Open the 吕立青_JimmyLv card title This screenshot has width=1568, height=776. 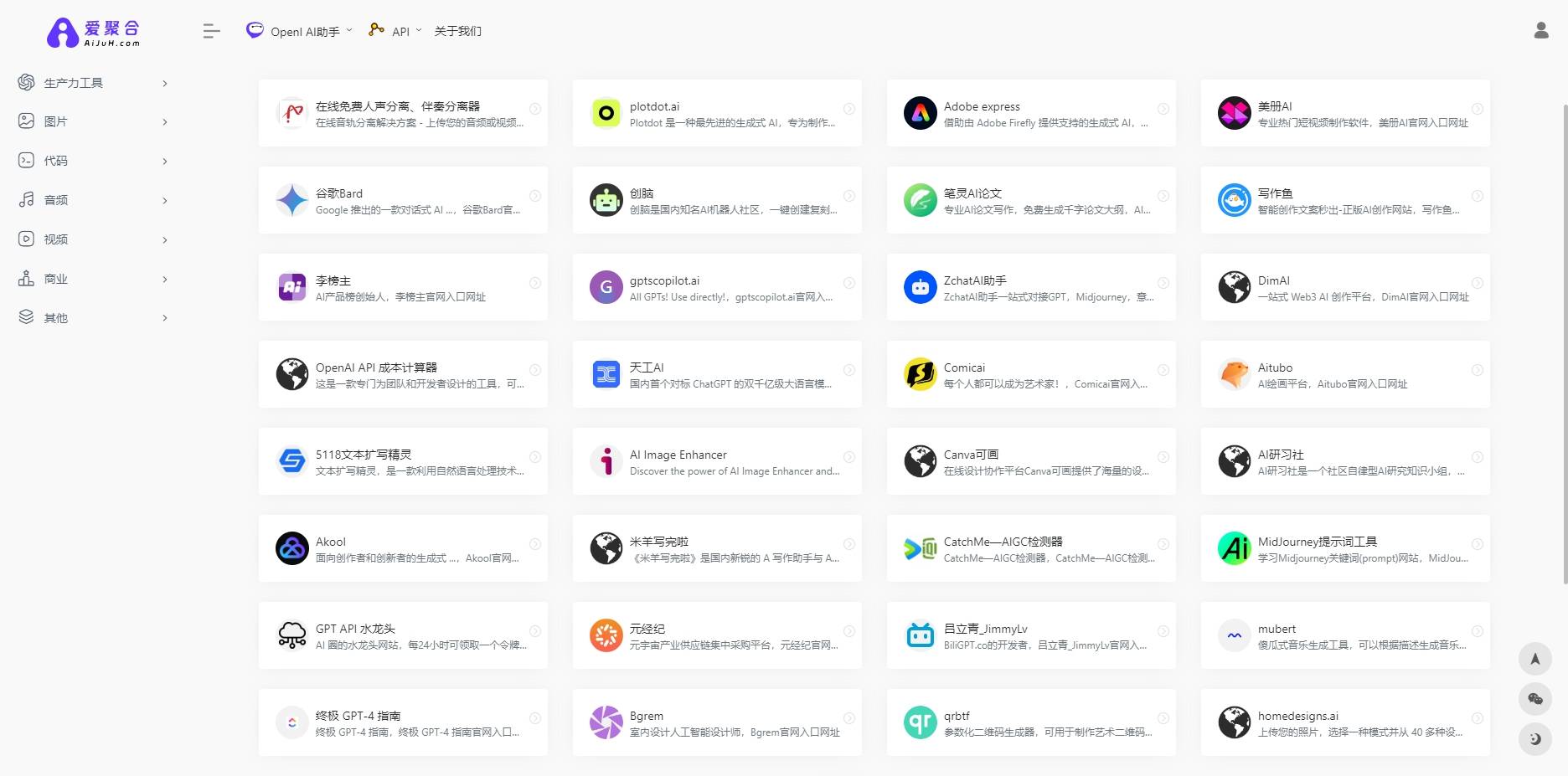point(986,629)
